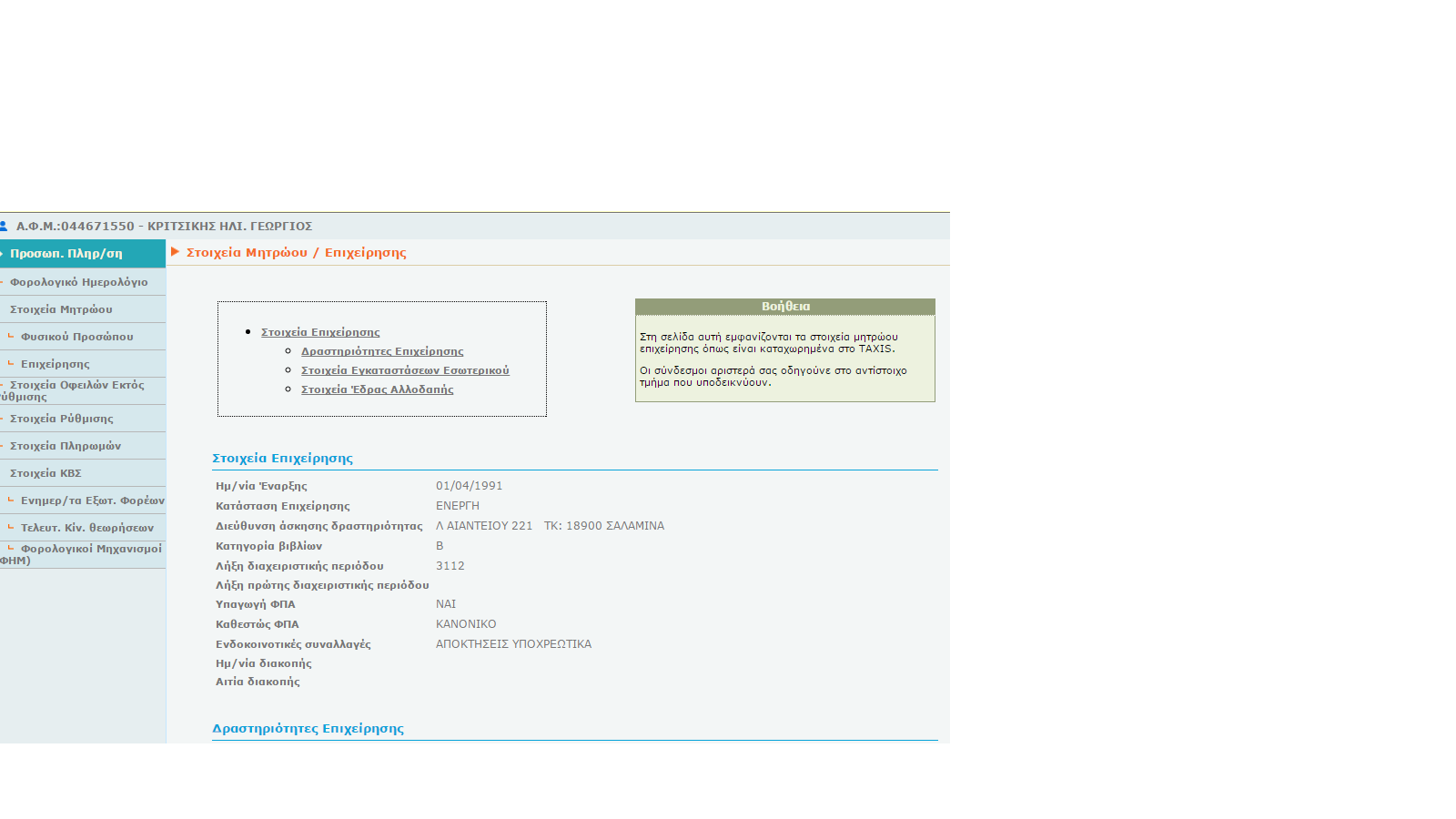Open the Προσωπ. Πληρ/ση menu header
This screenshot has width=1456, height=819.
[x=66, y=254]
